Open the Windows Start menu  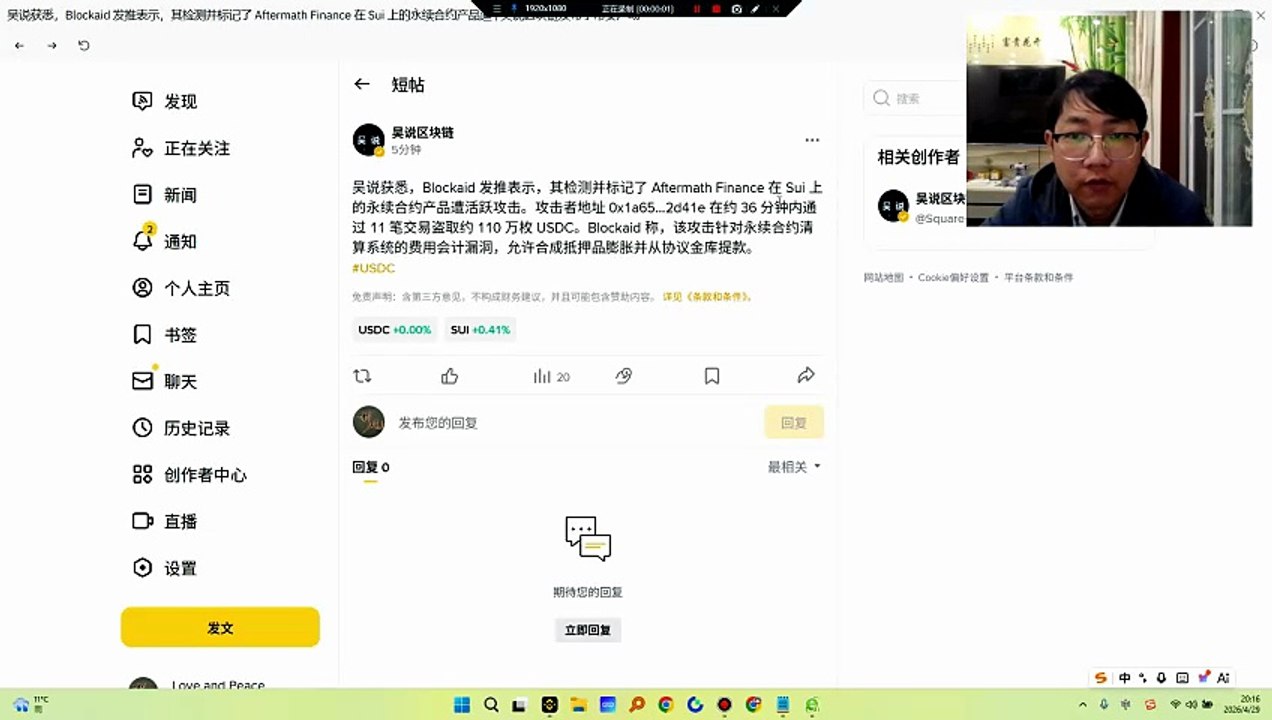(461, 704)
